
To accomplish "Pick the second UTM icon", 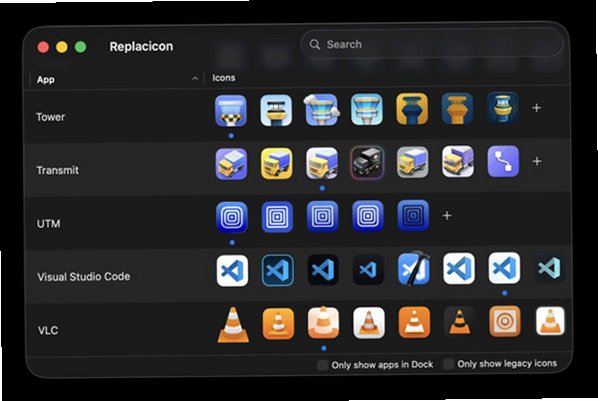I will pyautogui.click(x=277, y=217).
